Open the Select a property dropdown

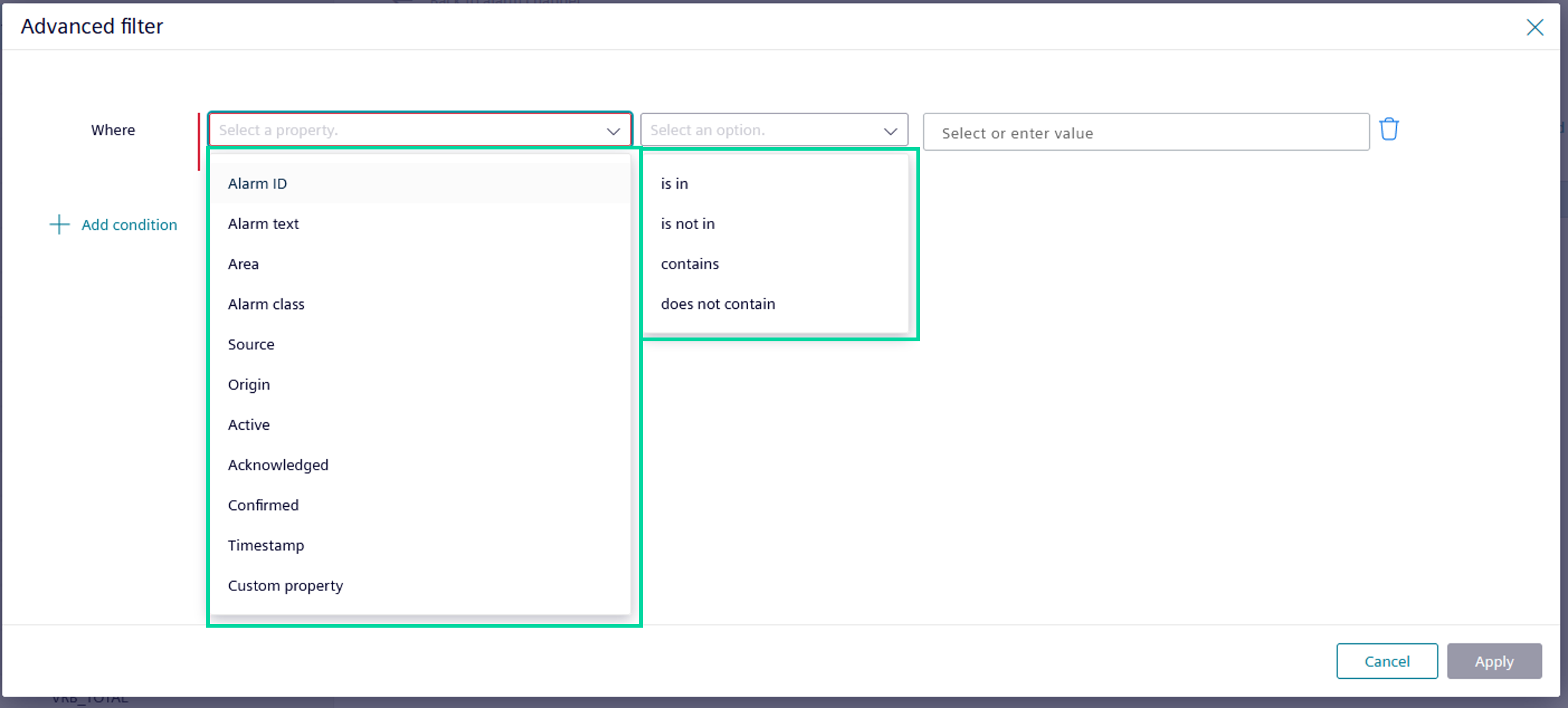[420, 130]
